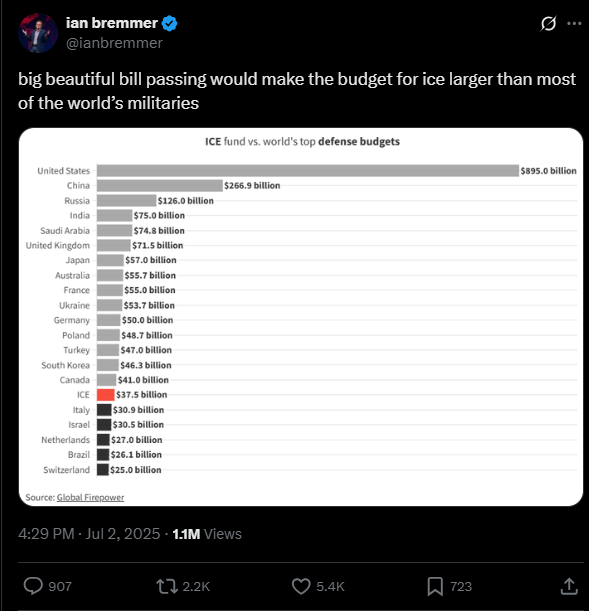589x611 pixels.
Task: Click the 4:29 PM Jul 2, 2025 timestamp
Action: pos(89,533)
